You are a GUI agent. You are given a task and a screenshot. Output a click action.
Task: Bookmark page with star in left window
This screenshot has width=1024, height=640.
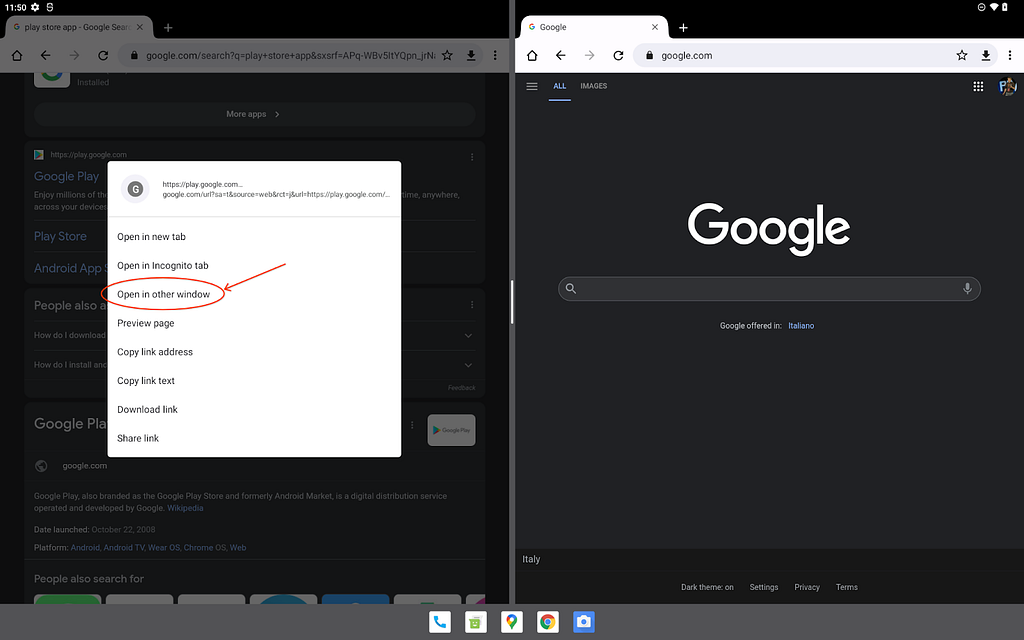point(447,56)
